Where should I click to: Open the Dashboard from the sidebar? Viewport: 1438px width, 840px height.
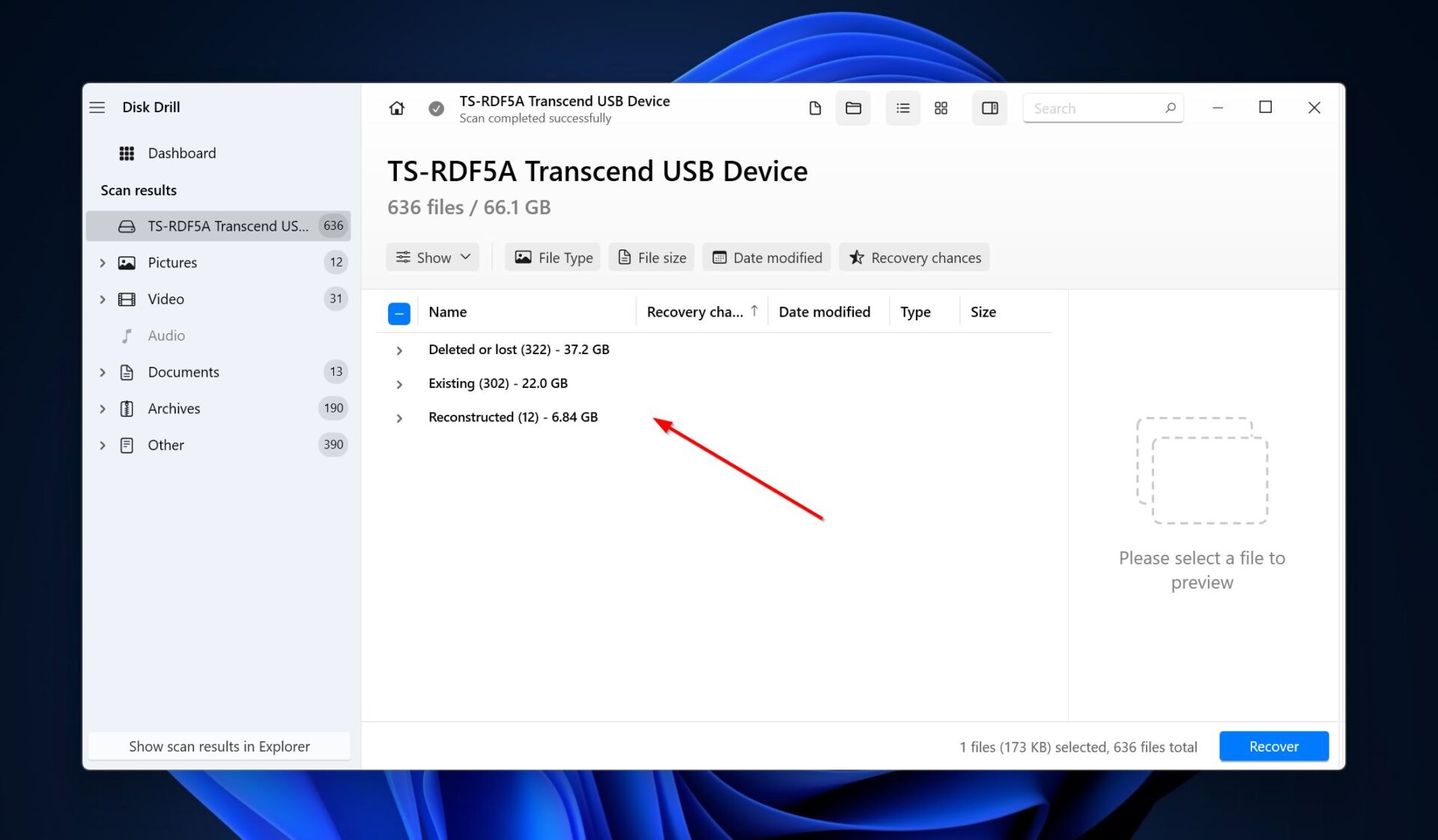point(181,153)
